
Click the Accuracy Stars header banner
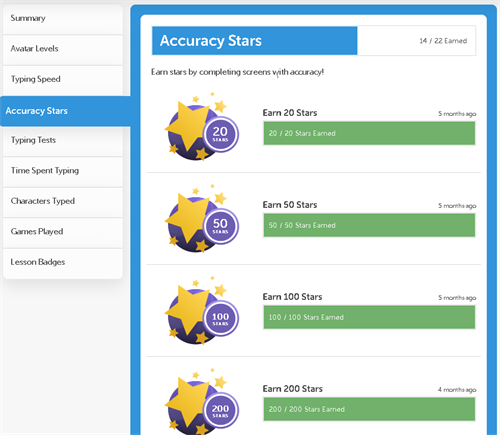point(255,41)
